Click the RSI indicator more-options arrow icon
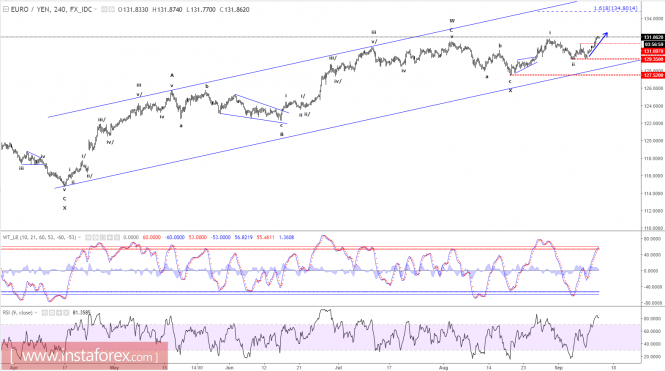The height and width of the screenshot is (371, 665). tap(59, 312)
